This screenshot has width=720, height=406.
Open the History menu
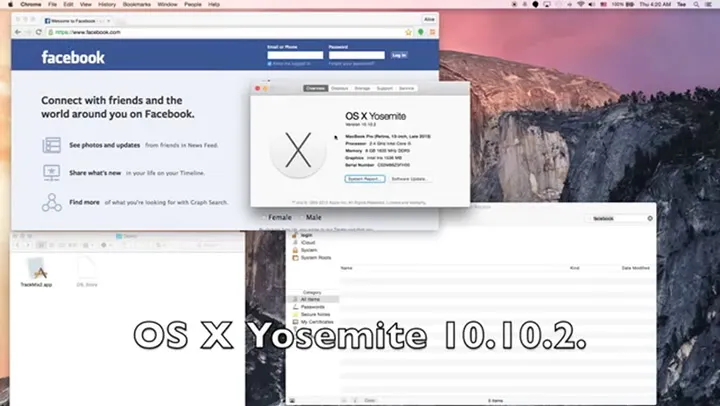(x=107, y=4)
